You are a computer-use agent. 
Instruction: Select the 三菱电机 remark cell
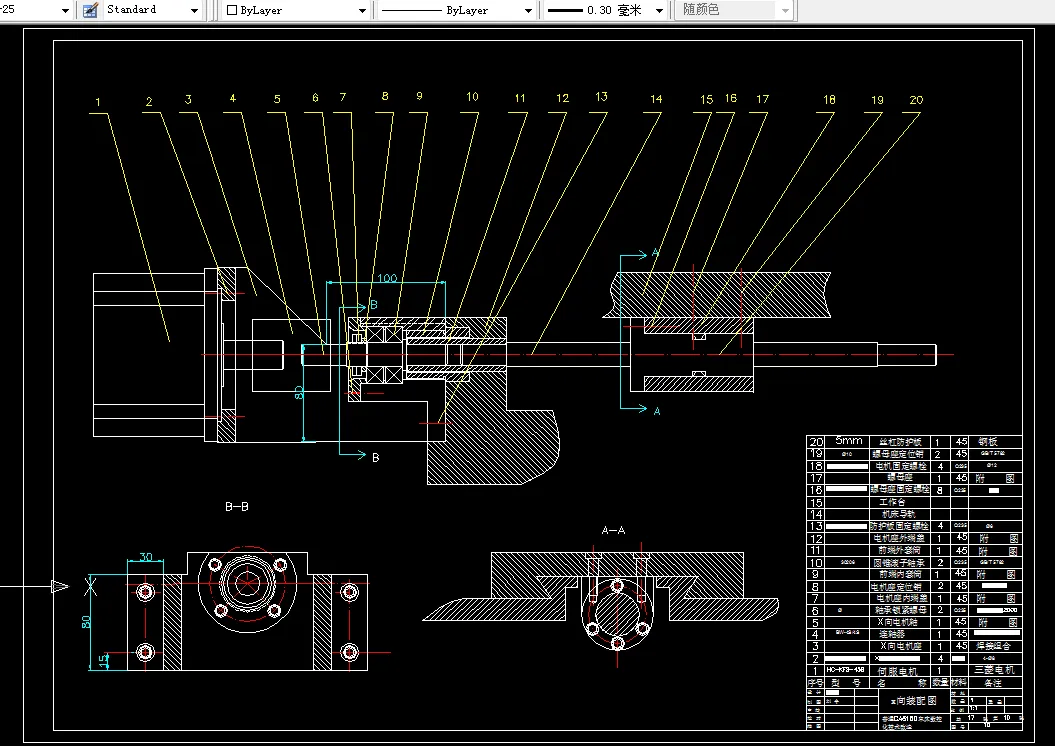click(993, 670)
